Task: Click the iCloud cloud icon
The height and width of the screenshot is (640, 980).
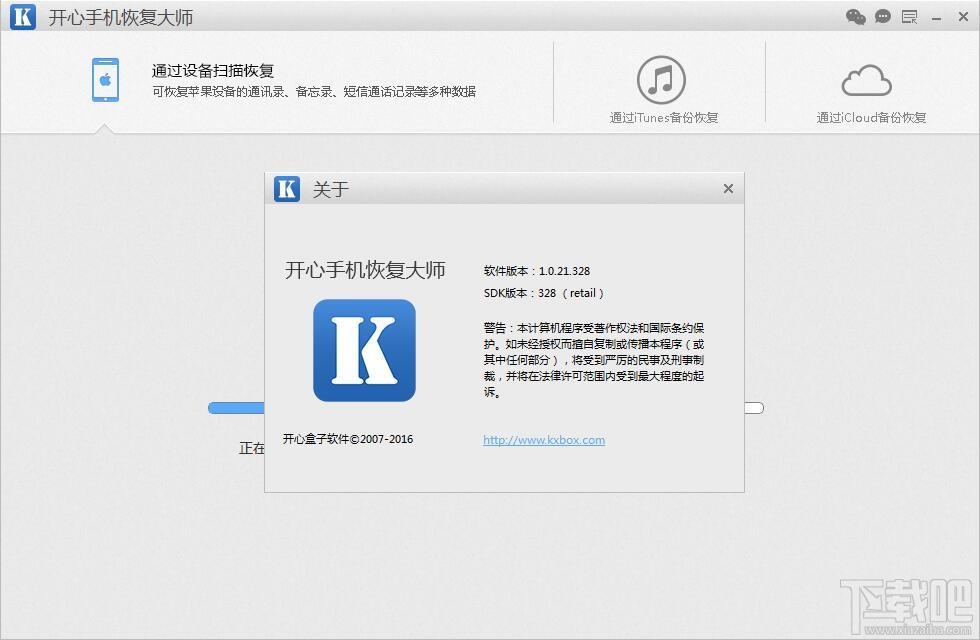Action: click(x=866, y=80)
